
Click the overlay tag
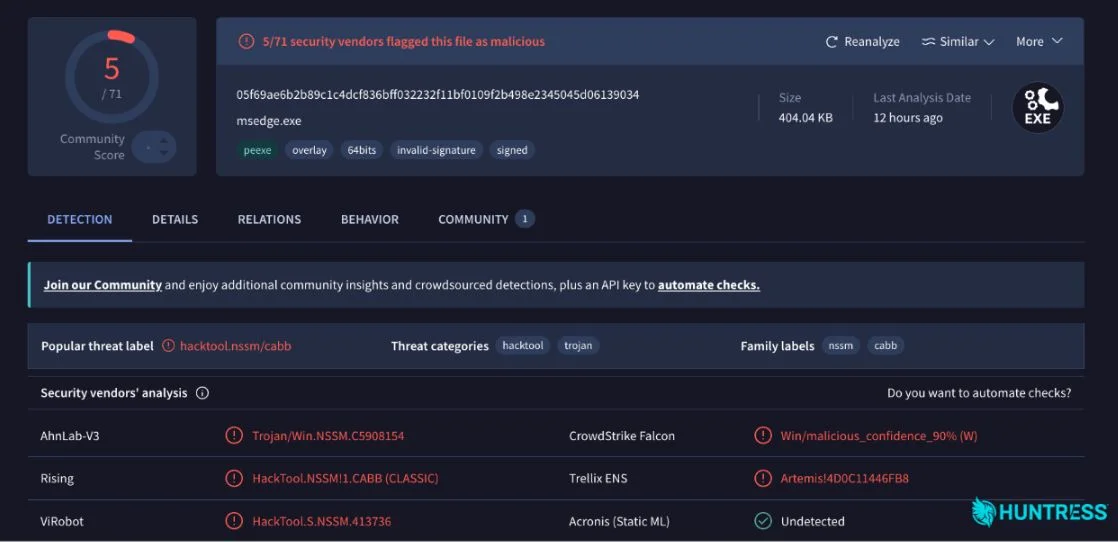click(x=309, y=150)
